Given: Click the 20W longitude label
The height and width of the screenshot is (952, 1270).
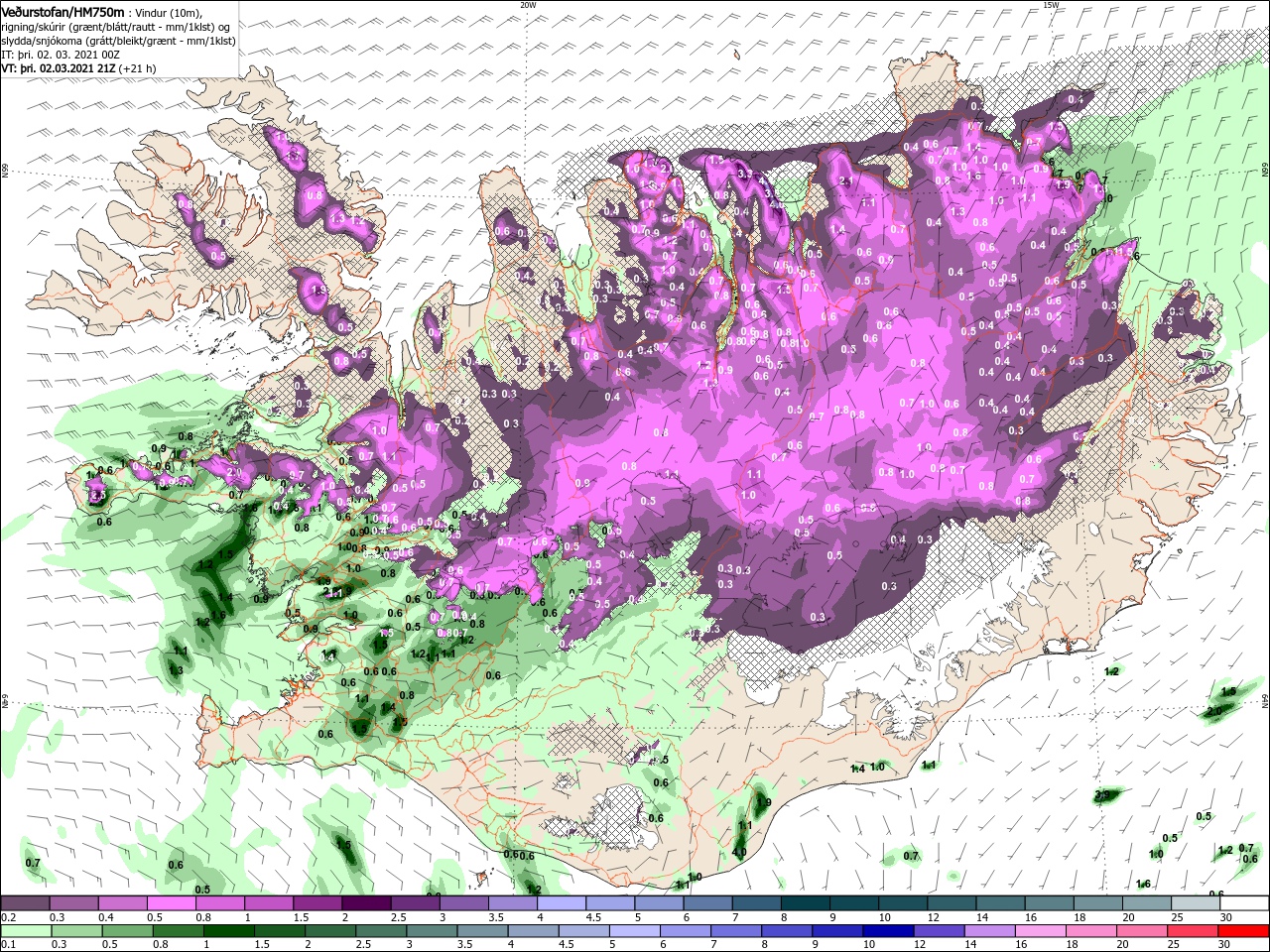Looking at the screenshot, I should click(x=528, y=5).
